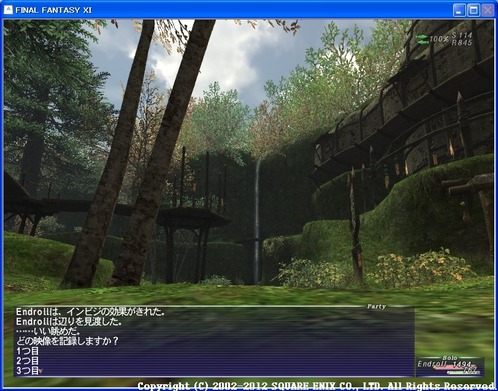Click the Final Fantasy XI title bar icon
Screen dimensions: 498x391
coord(8,10)
